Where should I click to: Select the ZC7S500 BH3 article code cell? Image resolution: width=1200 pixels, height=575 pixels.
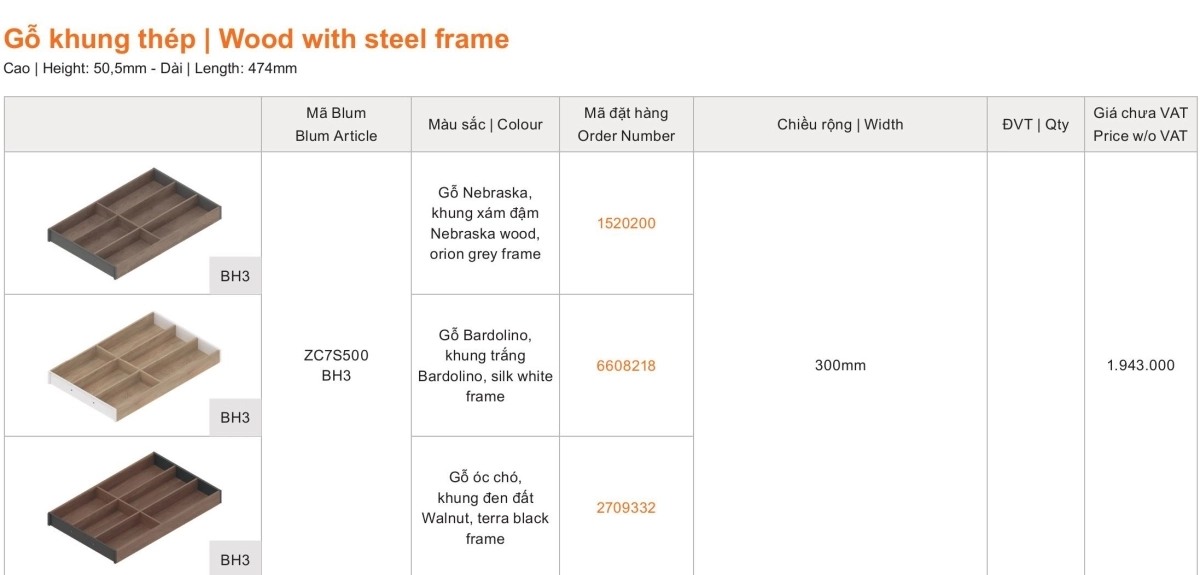pyautogui.click(x=336, y=366)
